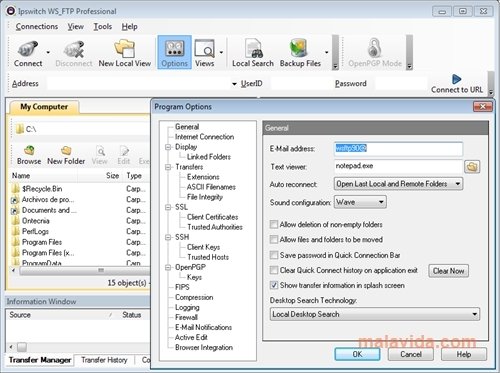Select the PerfLogs folder

[x=35, y=231]
